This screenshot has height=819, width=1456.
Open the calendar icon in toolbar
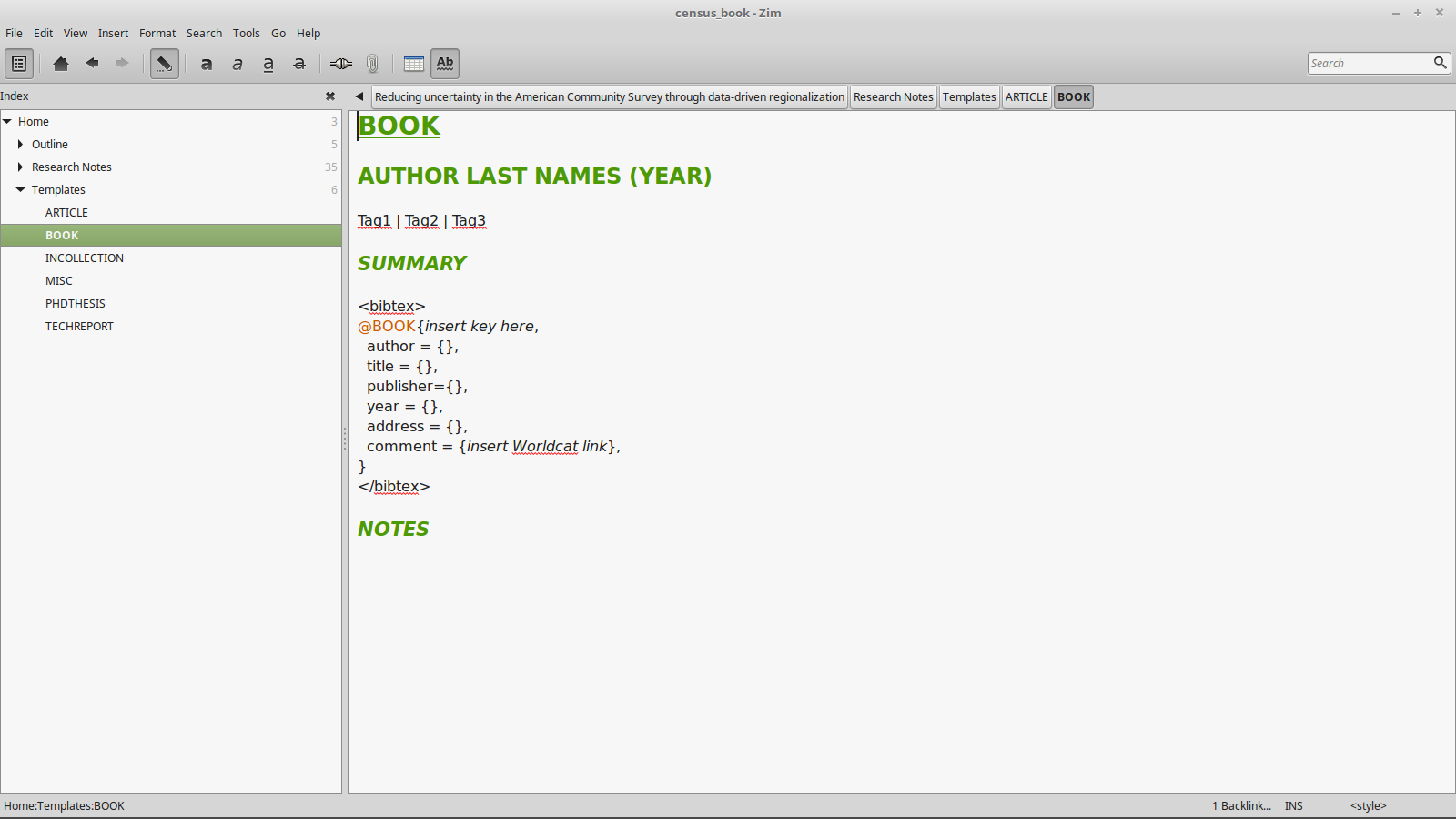coord(414,64)
